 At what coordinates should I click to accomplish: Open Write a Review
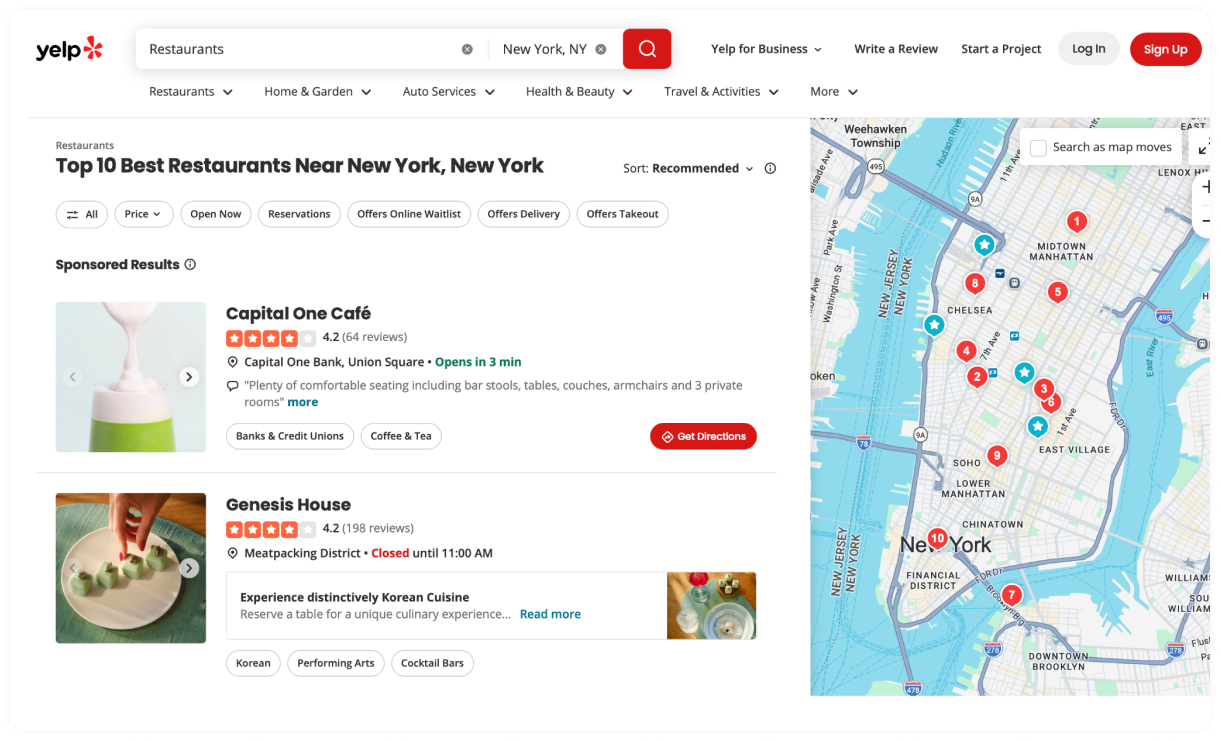(896, 49)
